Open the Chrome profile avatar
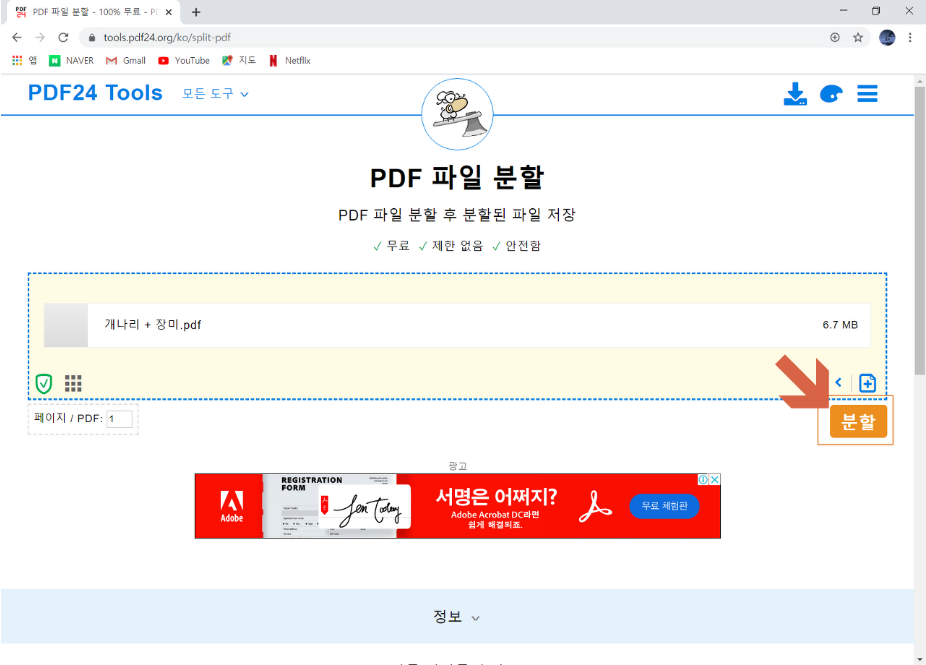The height and width of the screenshot is (665, 926). click(887, 37)
